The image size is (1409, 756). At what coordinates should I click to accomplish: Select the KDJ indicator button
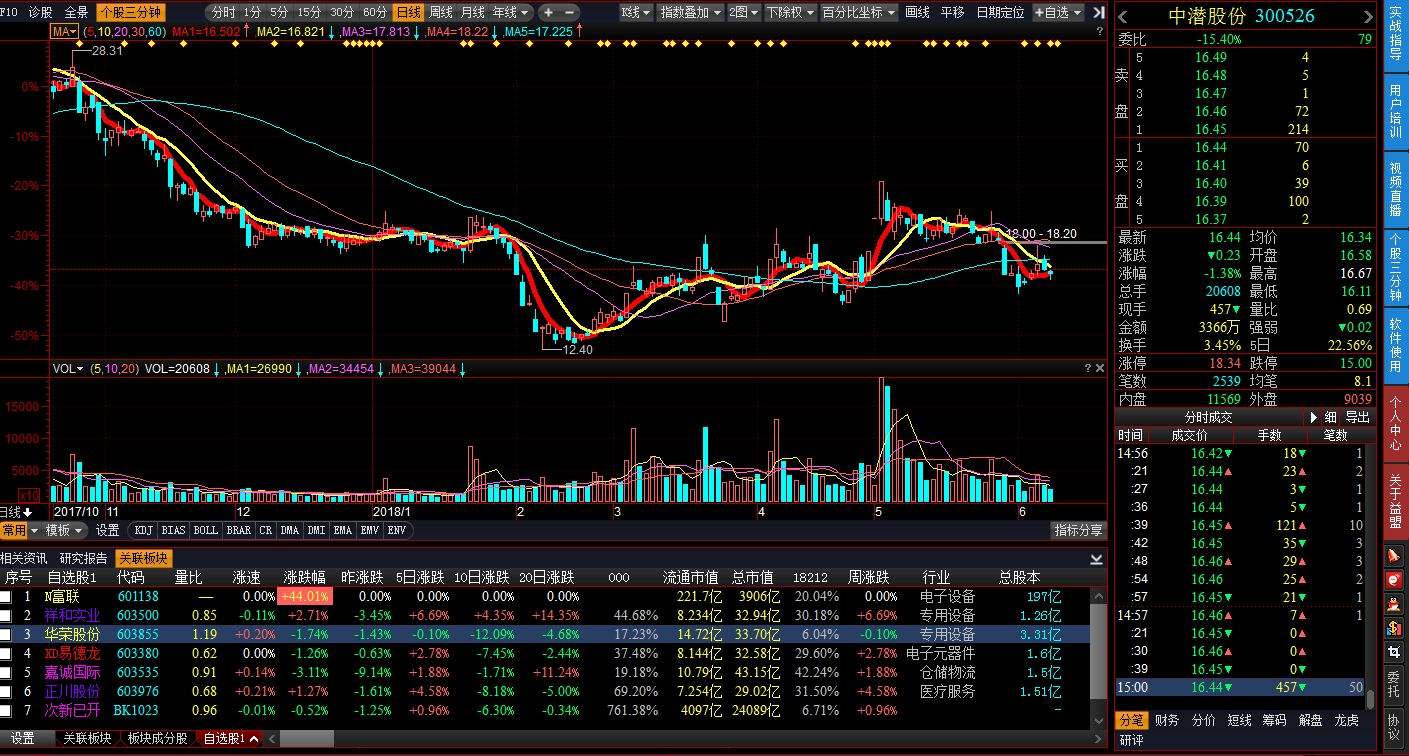[x=144, y=530]
